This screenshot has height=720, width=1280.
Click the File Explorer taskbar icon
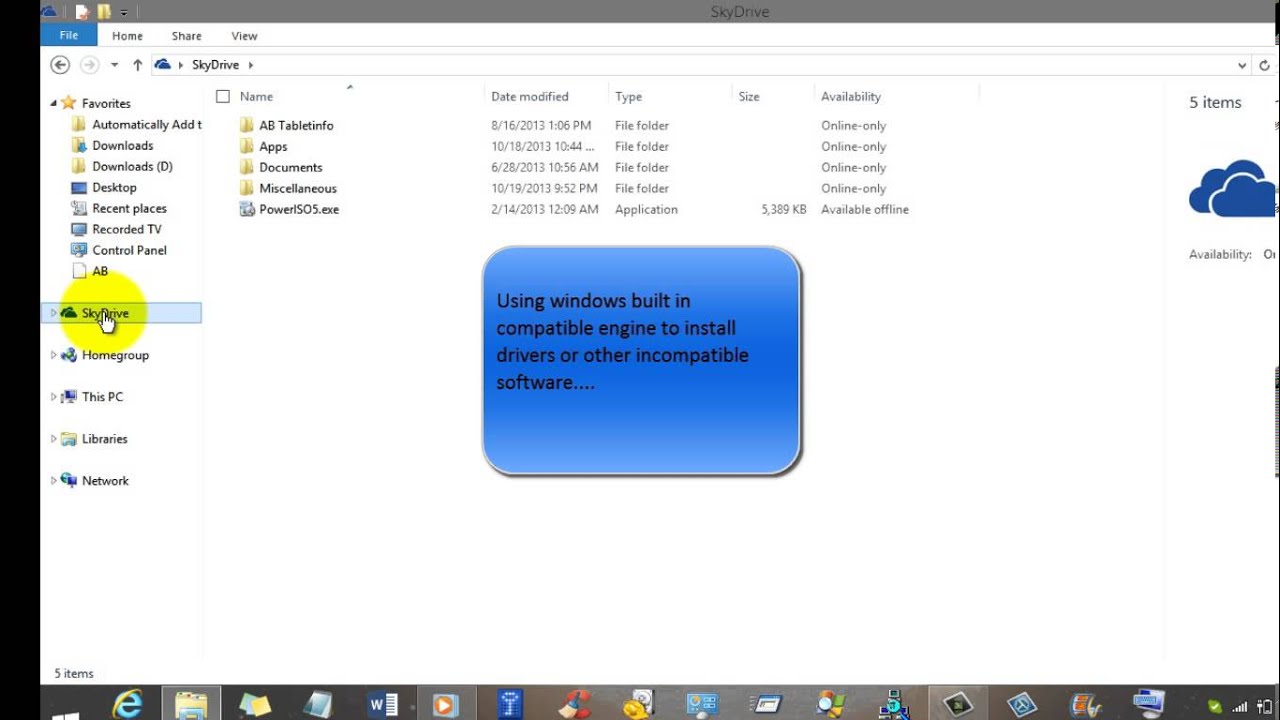click(x=191, y=704)
